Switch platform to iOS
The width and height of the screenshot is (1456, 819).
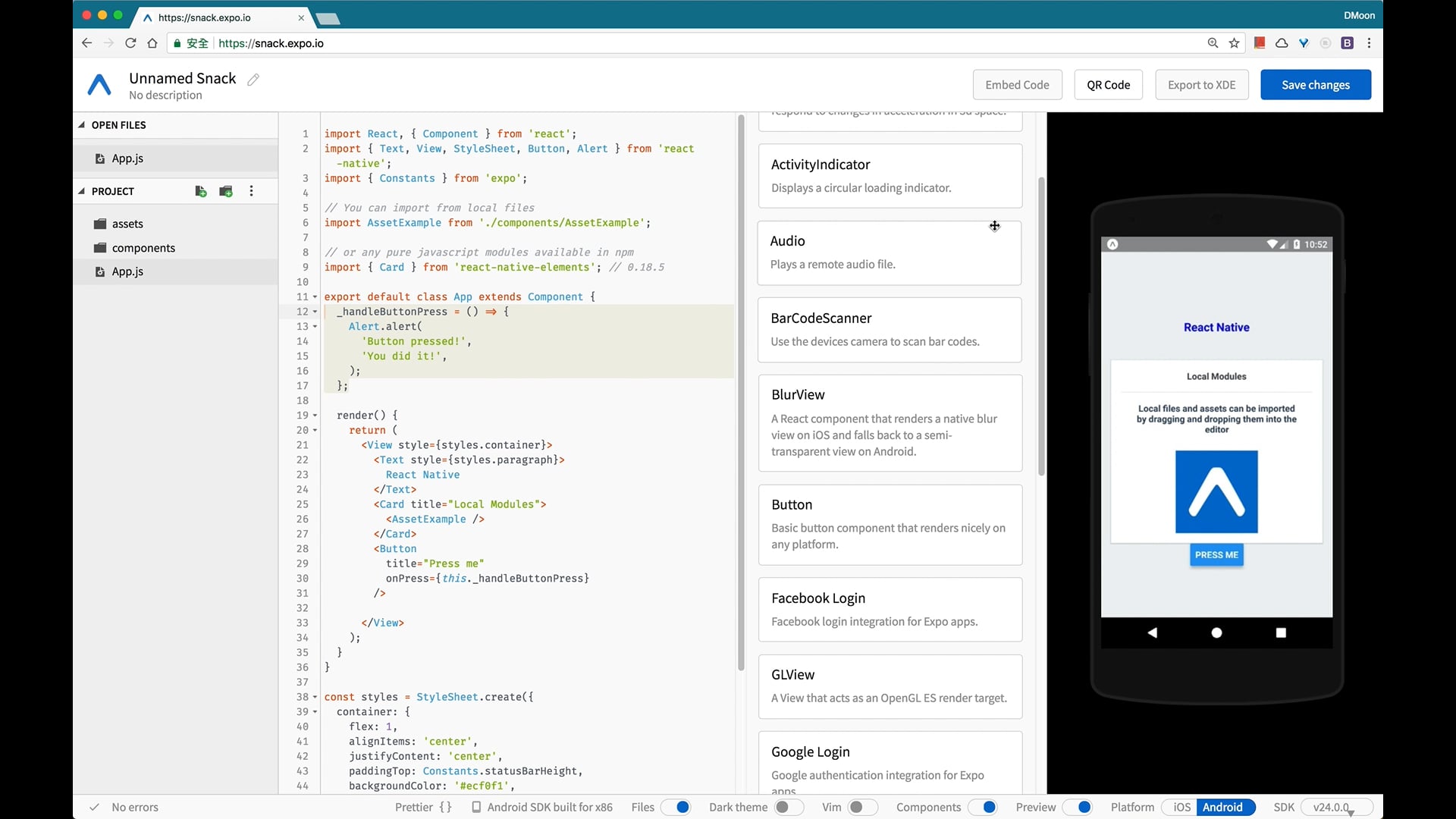[x=1181, y=807]
